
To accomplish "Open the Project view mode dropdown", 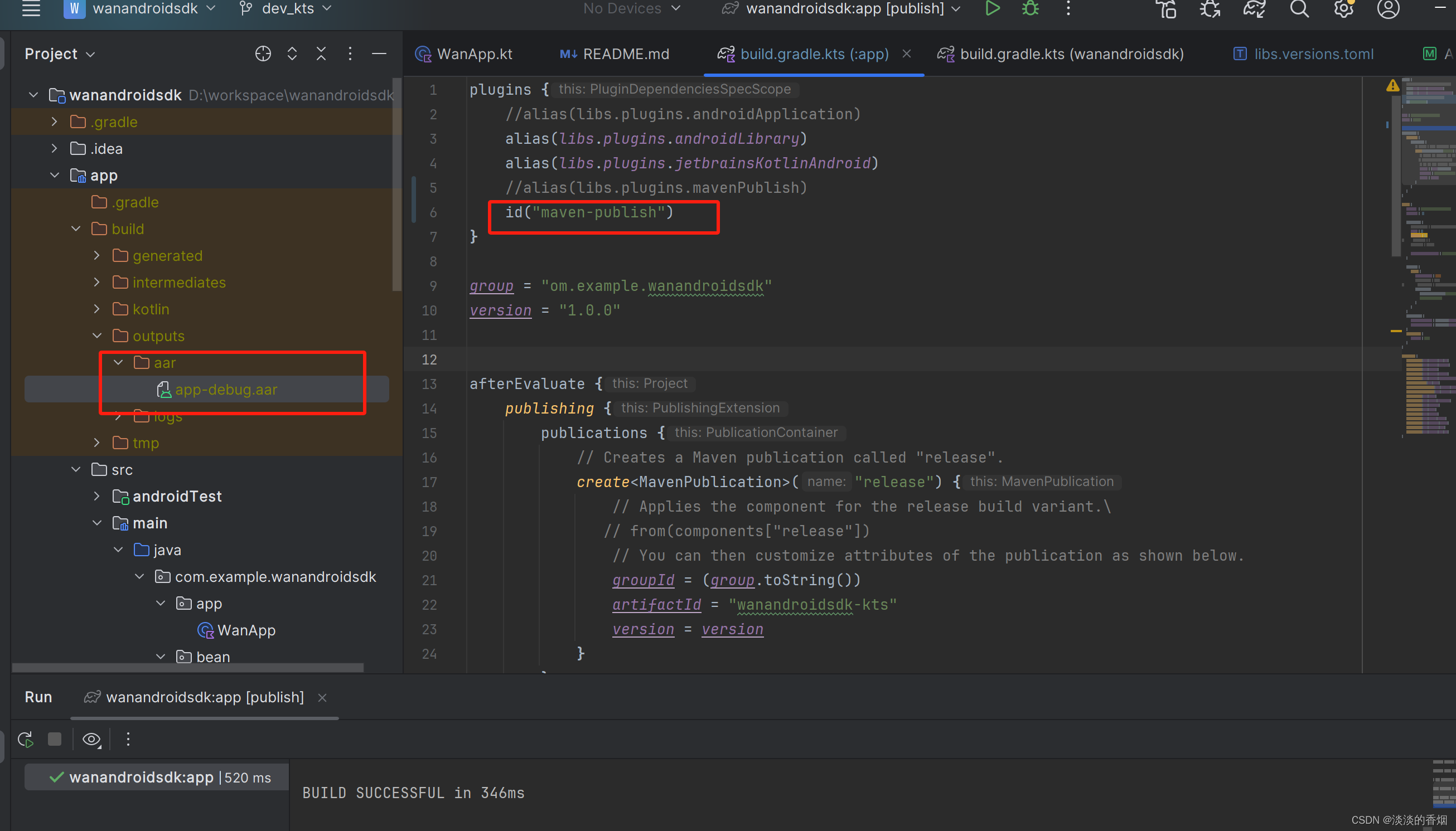I will coord(60,54).
